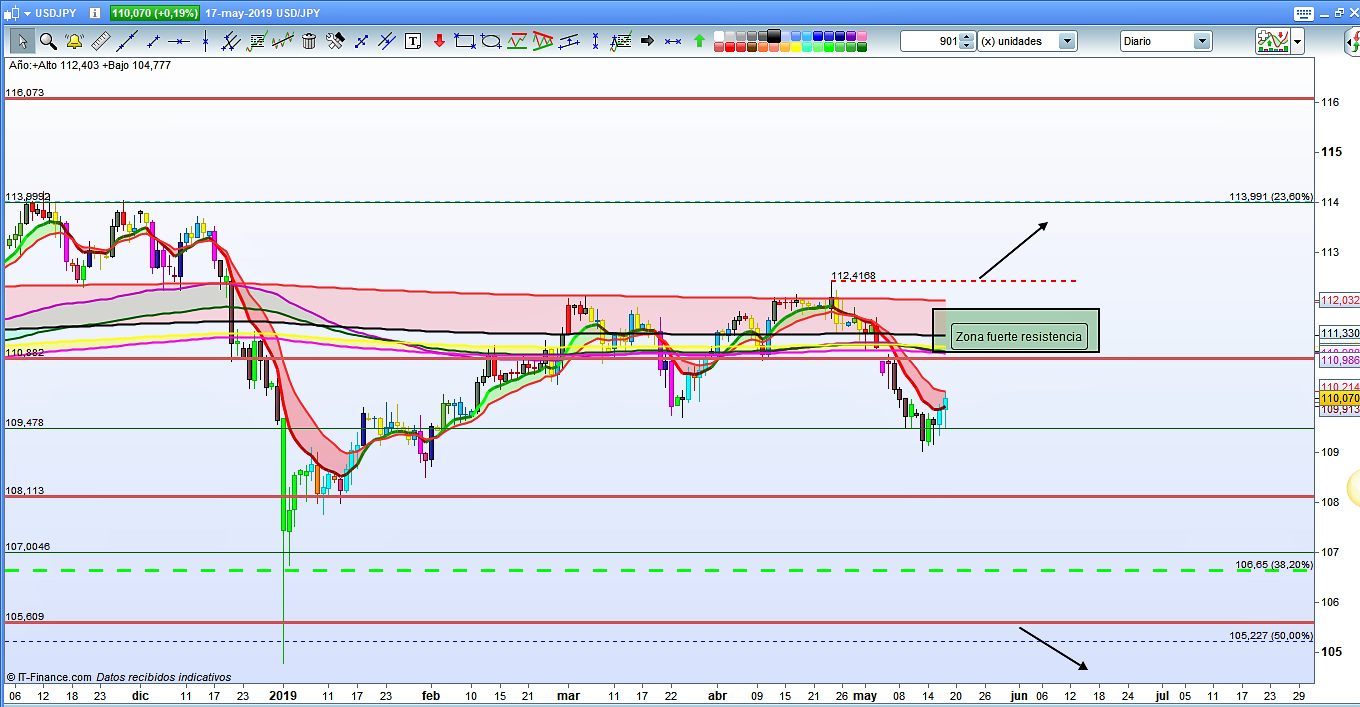Click the add indicators button

click(1272, 41)
